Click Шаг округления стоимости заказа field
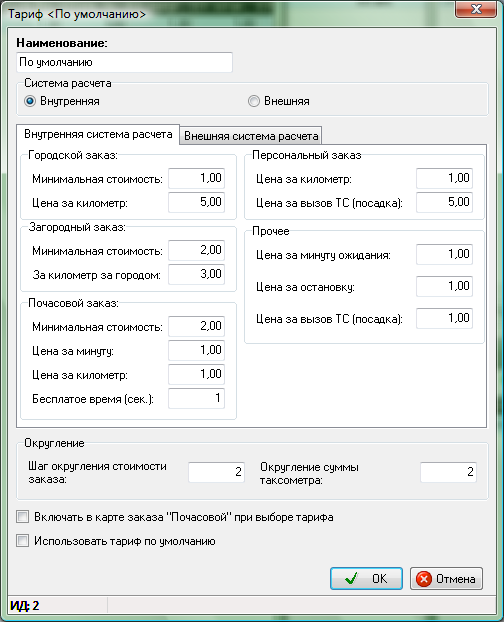Image resolution: width=504 pixels, height=622 pixels. [x=217, y=472]
